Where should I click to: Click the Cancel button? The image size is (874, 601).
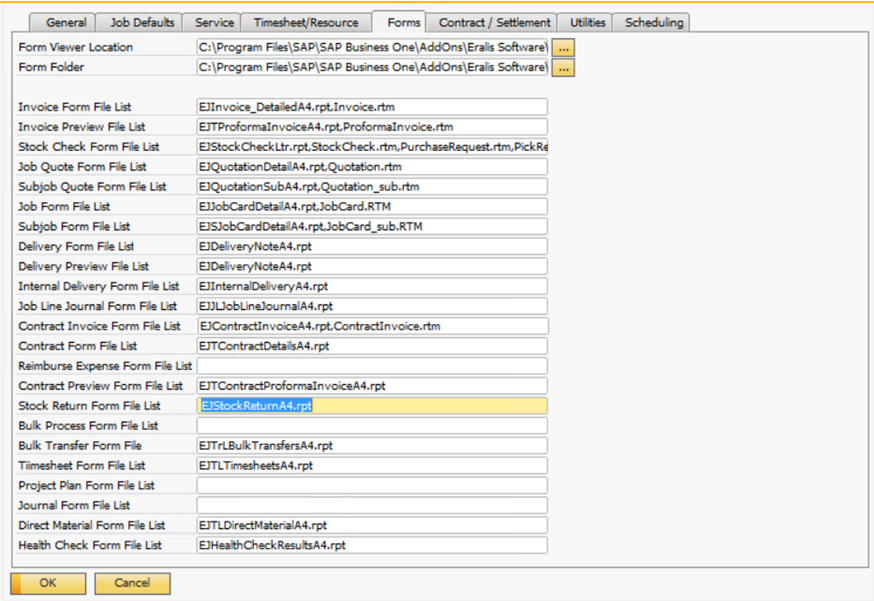click(132, 583)
